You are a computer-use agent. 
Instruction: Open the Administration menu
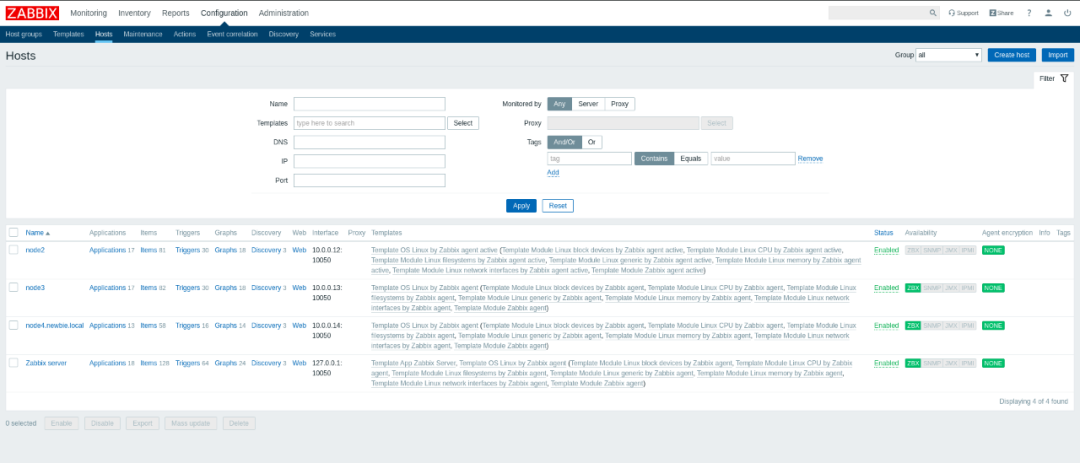coord(284,13)
